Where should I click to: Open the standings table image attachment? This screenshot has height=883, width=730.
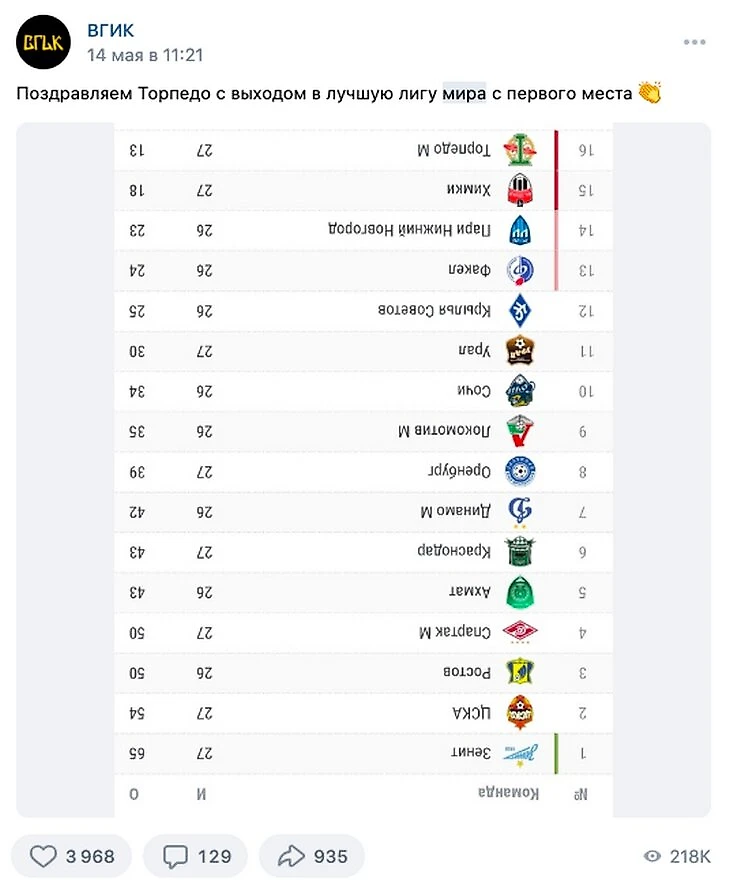363,470
